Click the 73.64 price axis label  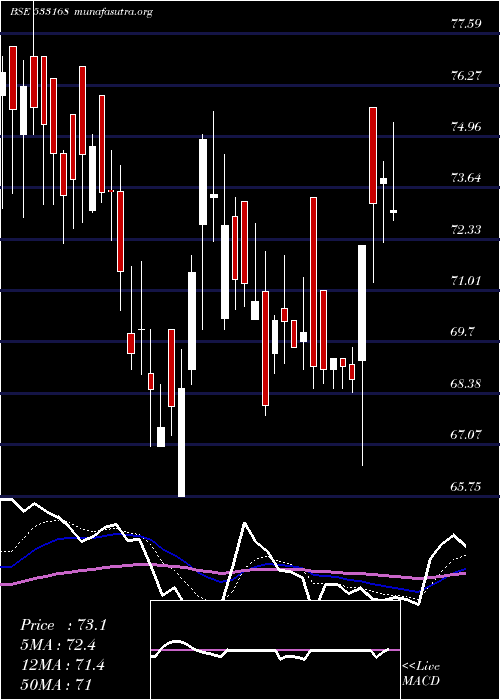click(x=467, y=179)
